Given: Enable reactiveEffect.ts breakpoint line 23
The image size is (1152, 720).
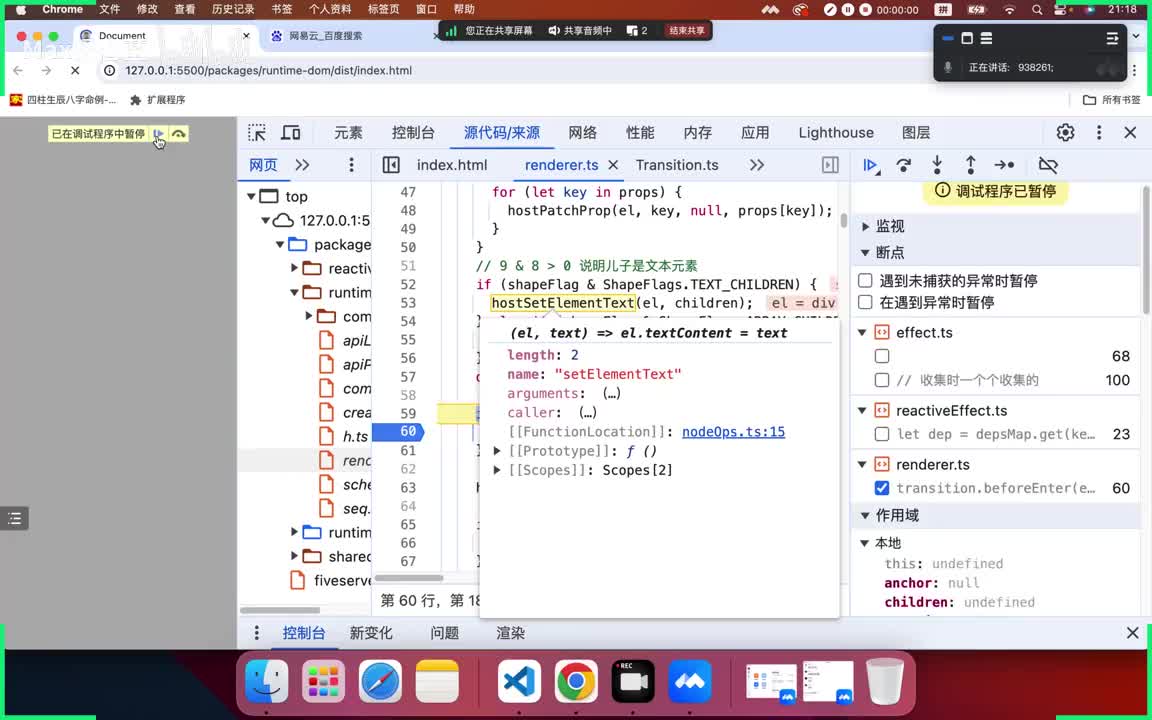Looking at the screenshot, I should [882, 434].
